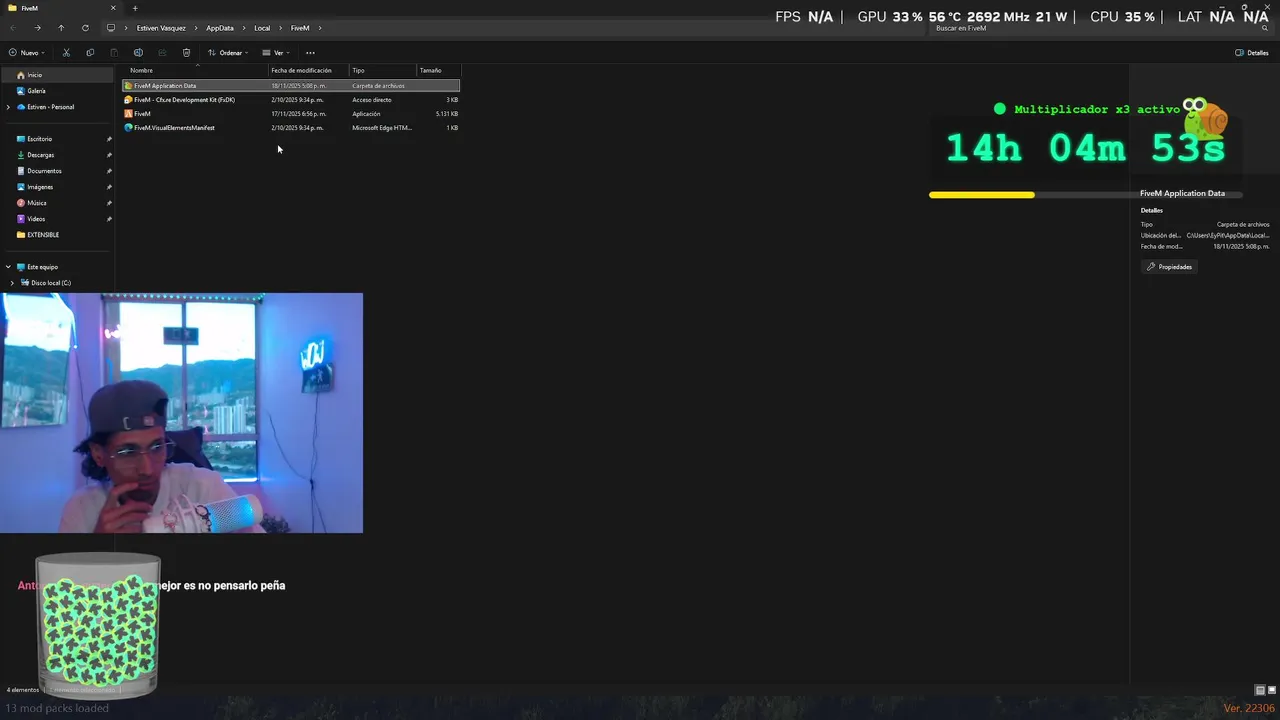This screenshot has height=720, width=1280.
Task: Toggle the Detalles pane button
Action: 1252,53
